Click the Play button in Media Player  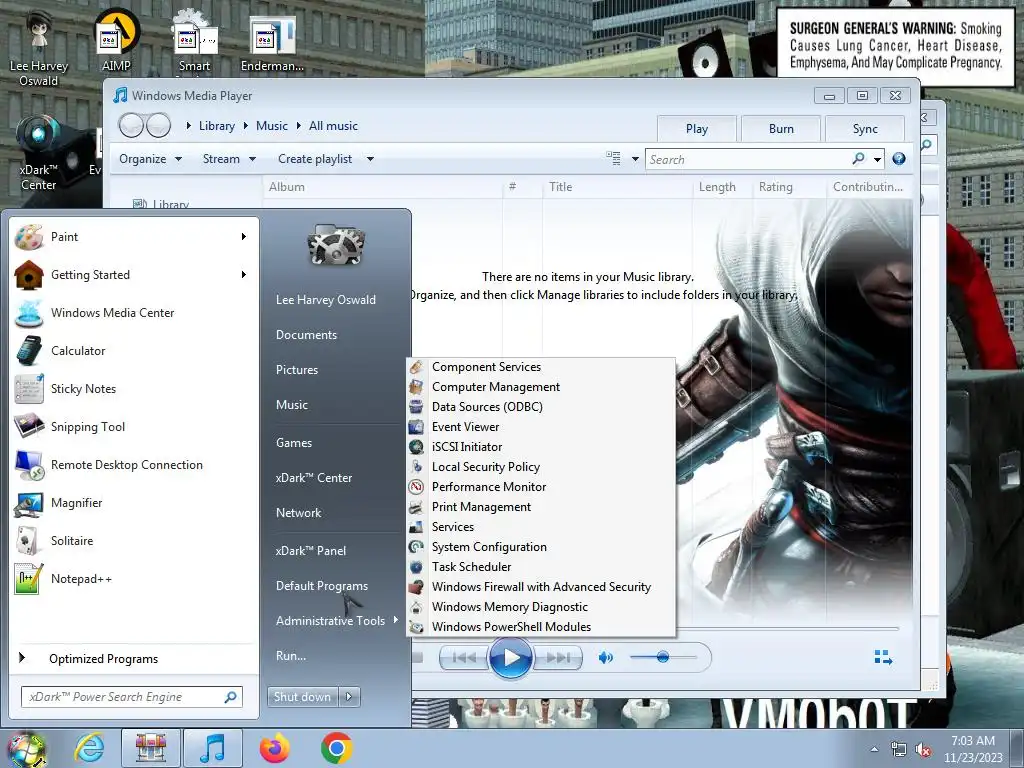pyautogui.click(x=510, y=658)
